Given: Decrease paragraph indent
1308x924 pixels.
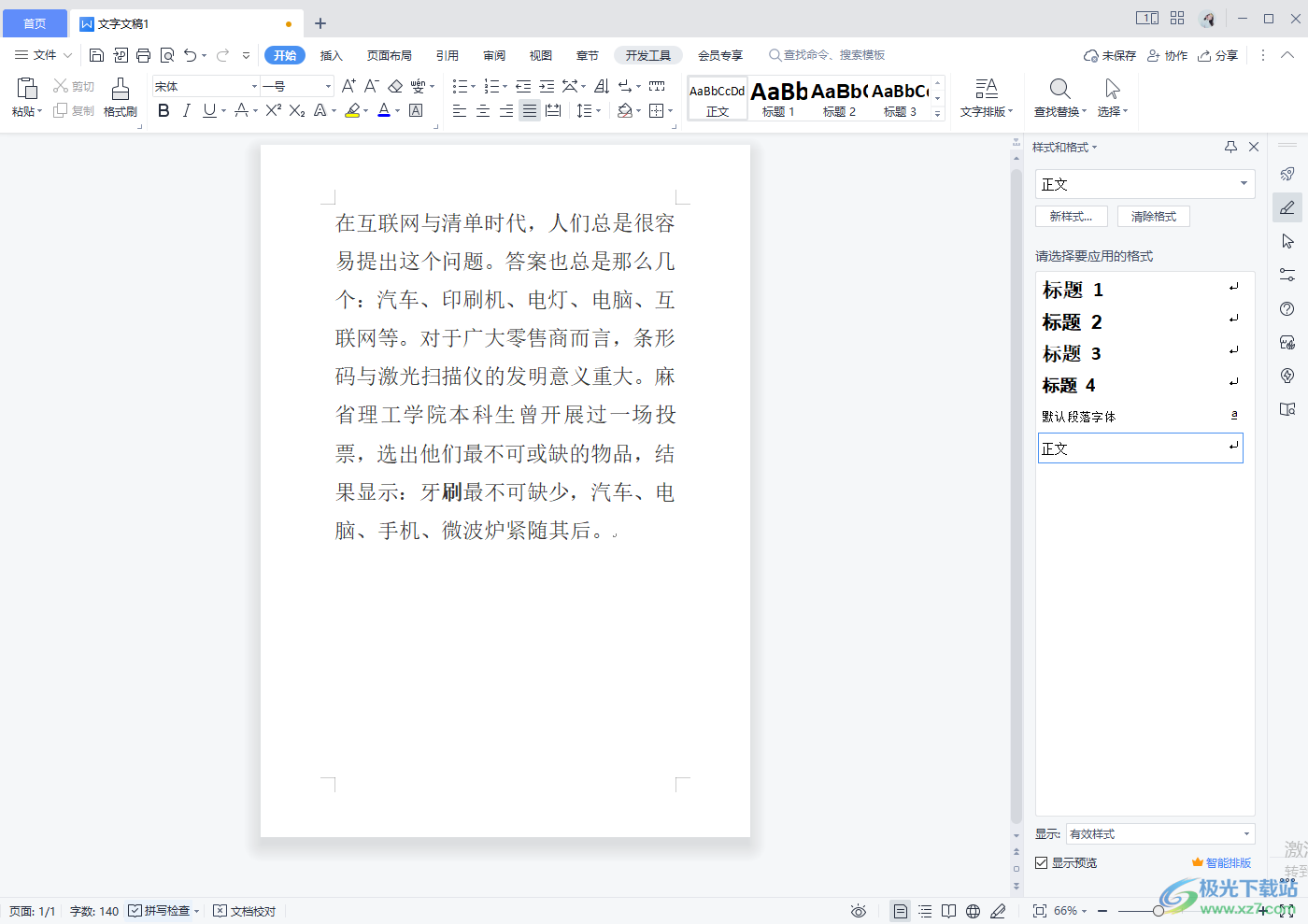Looking at the screenshot, I should click(x=523, y=86).
